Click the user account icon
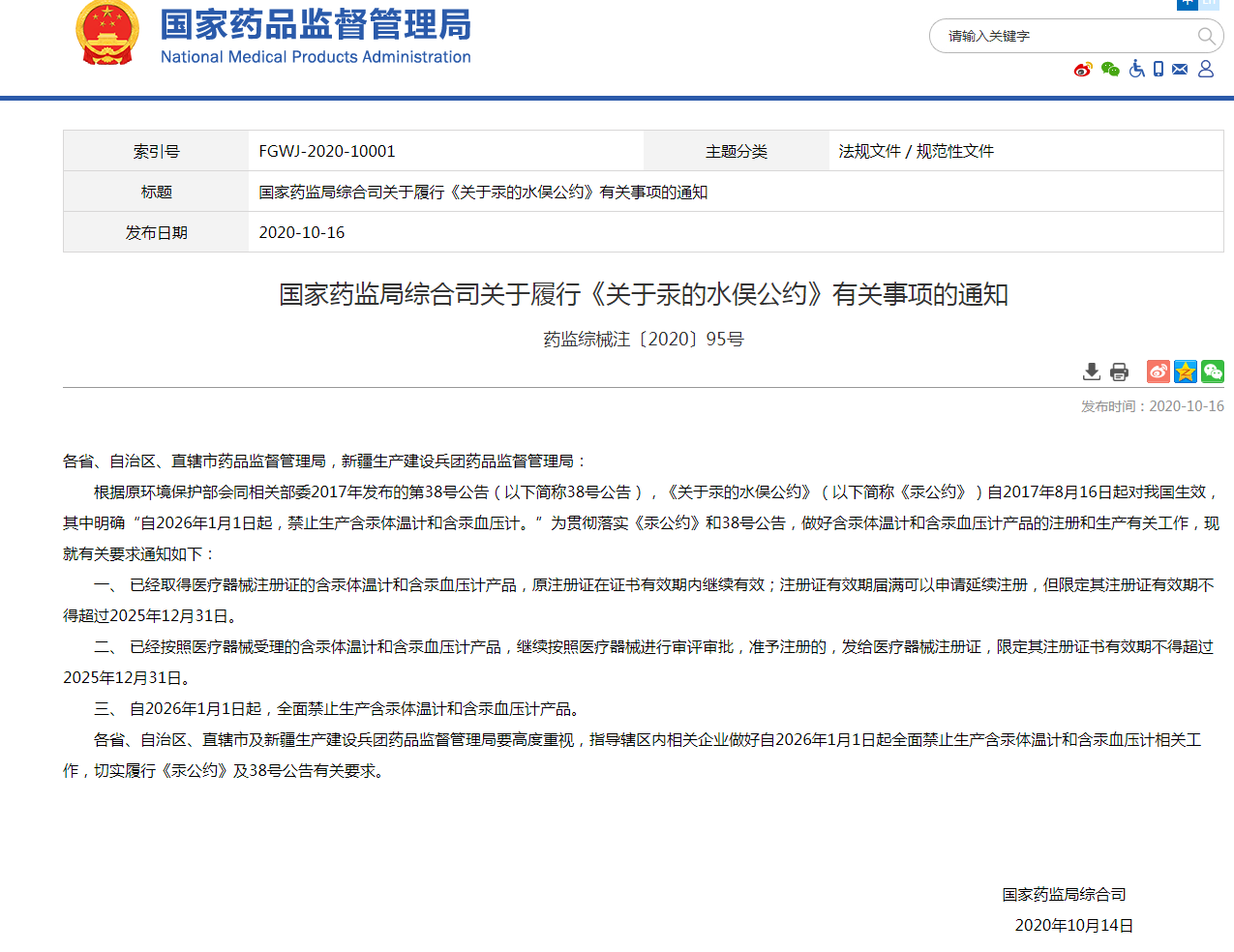Image resolution: width=1234 pixels, height=952 pixels. [x=1206, y=69]
